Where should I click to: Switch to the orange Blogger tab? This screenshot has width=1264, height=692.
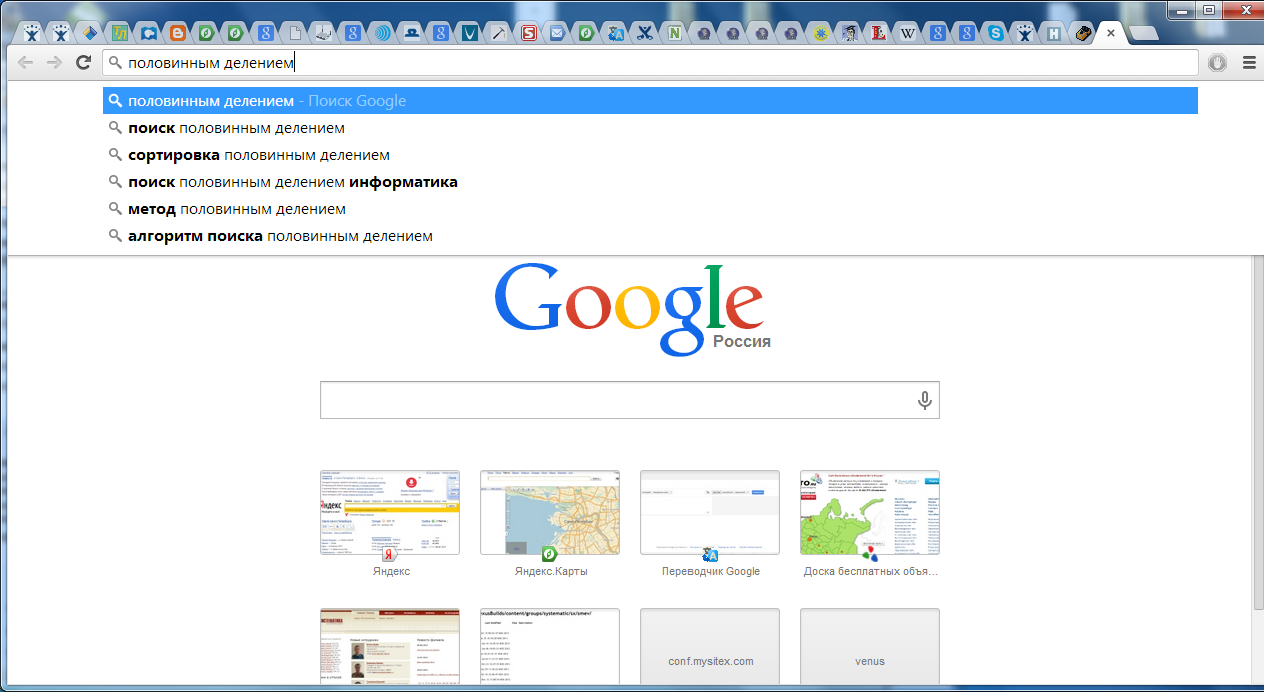point(178,33)
